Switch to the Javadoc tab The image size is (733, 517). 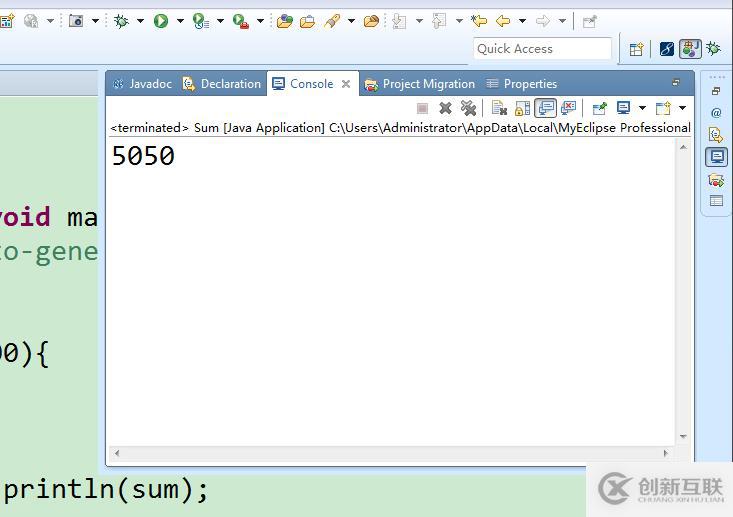143,84
